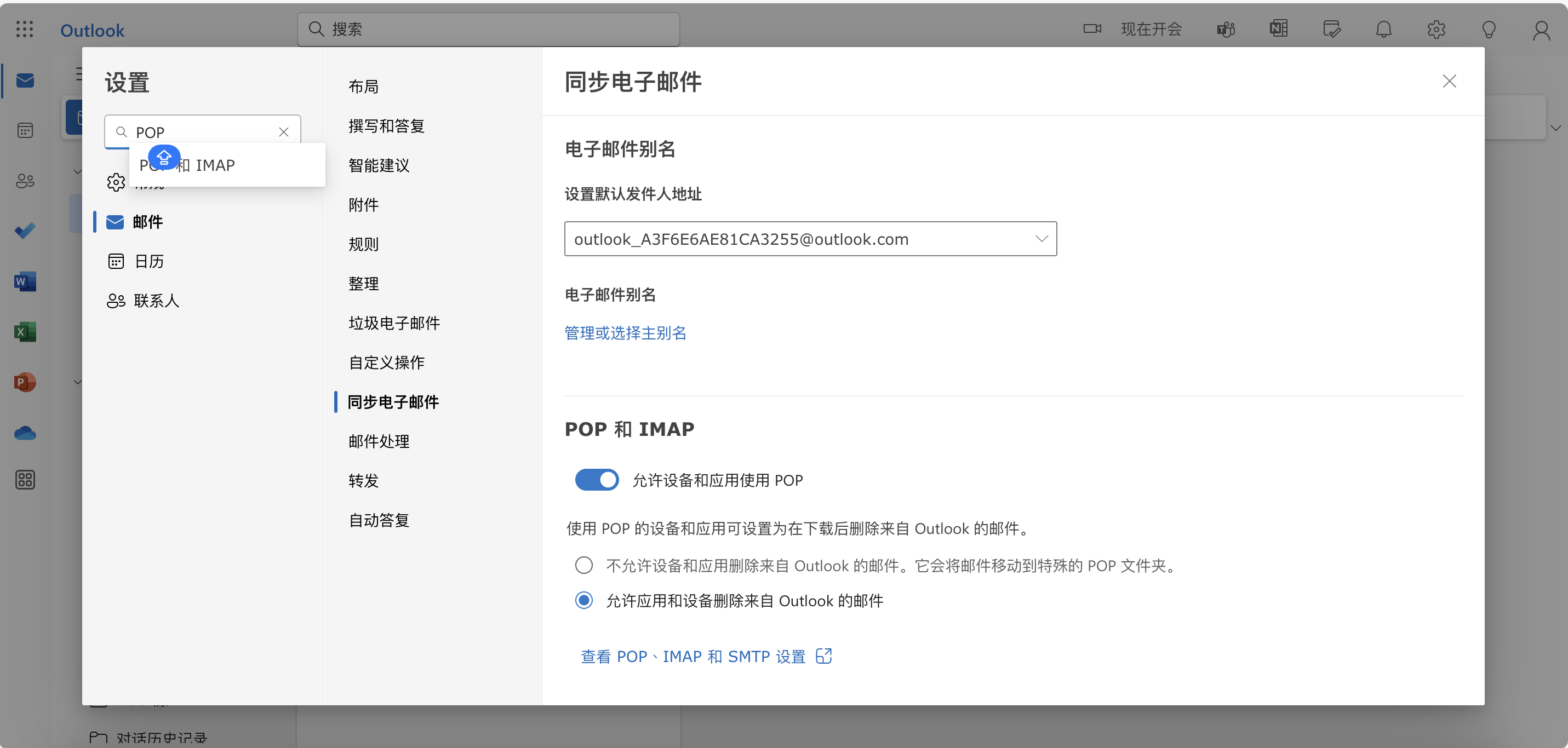Image resolution: width=1568 pixels, height=748 pixels.
Task: Select allow apps to delete Outlook mail
Action: (583, 601)
